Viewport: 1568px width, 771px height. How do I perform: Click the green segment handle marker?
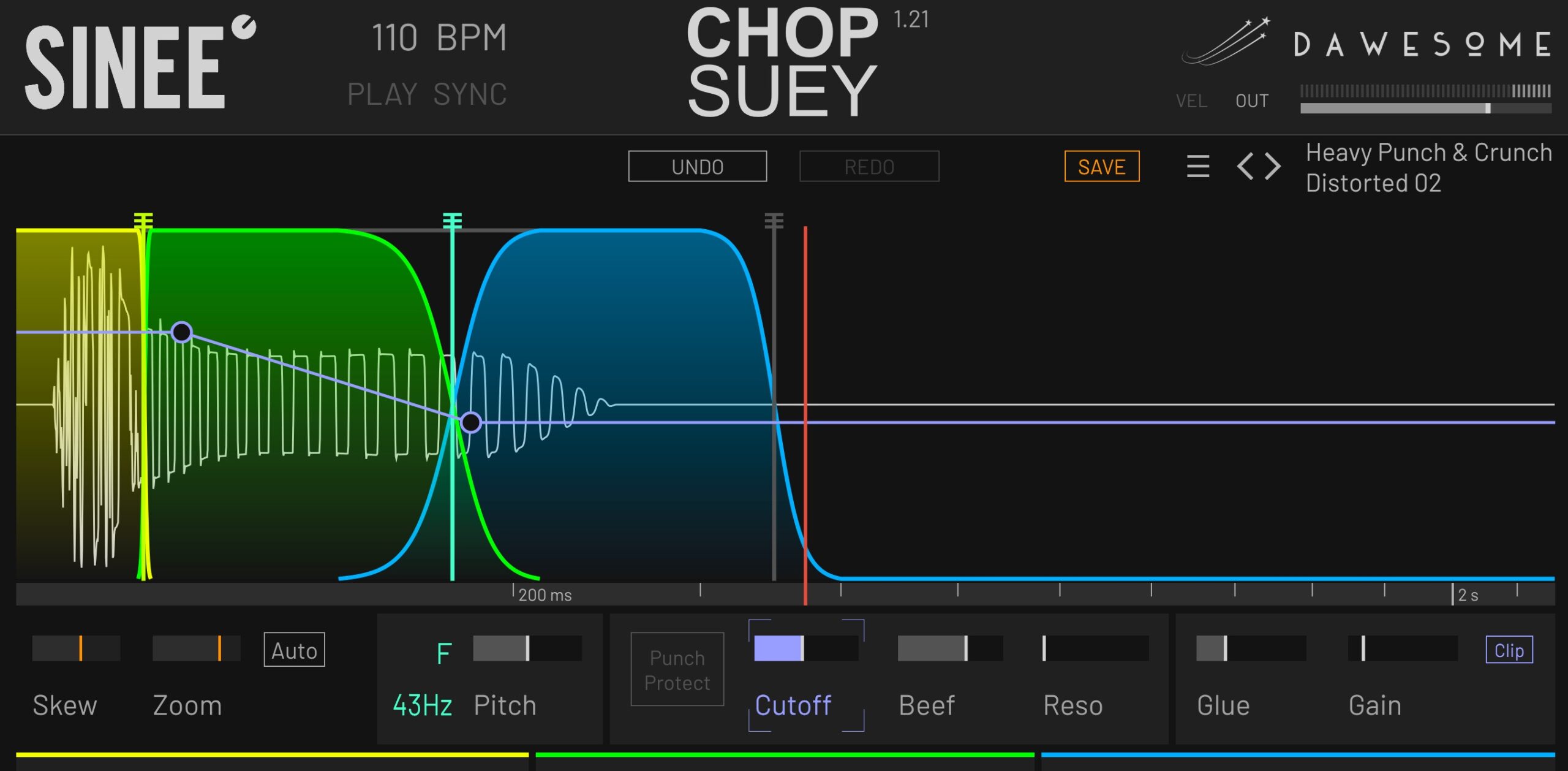[452, 221]
